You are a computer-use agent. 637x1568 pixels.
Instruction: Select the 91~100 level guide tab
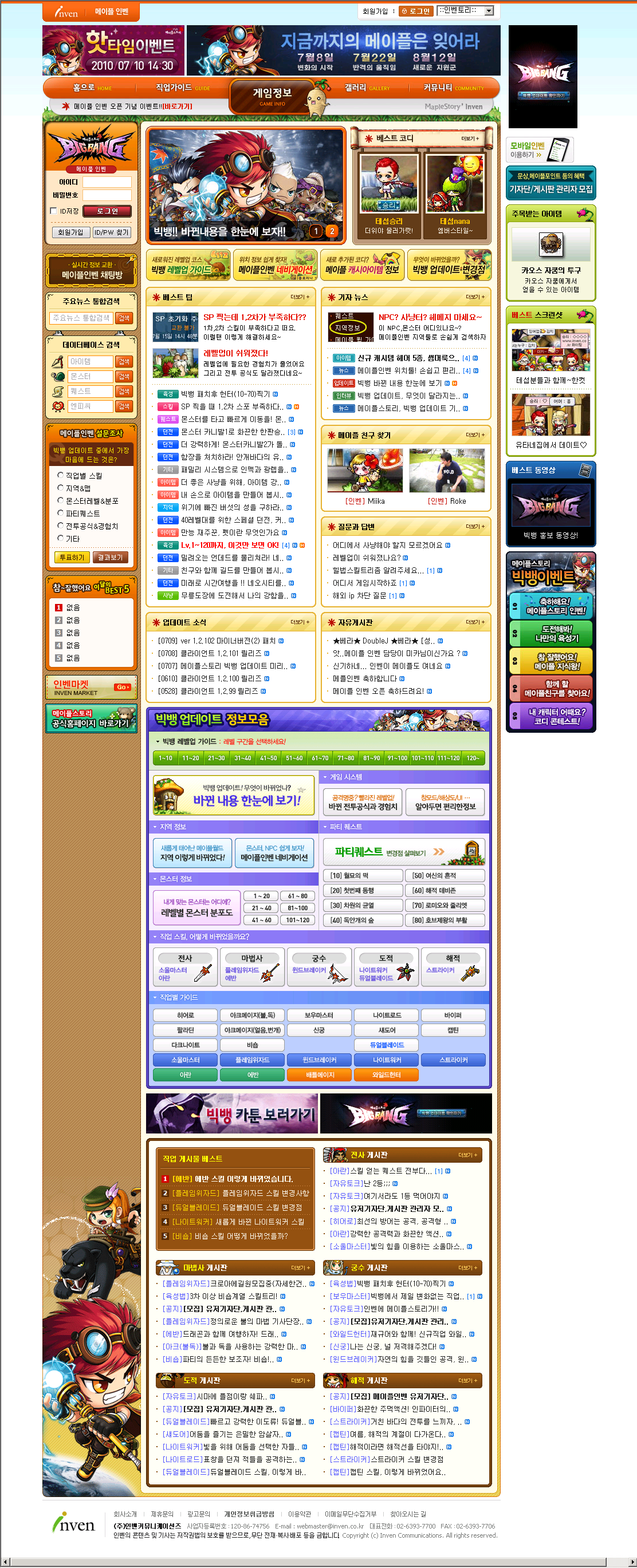[397, 758]
